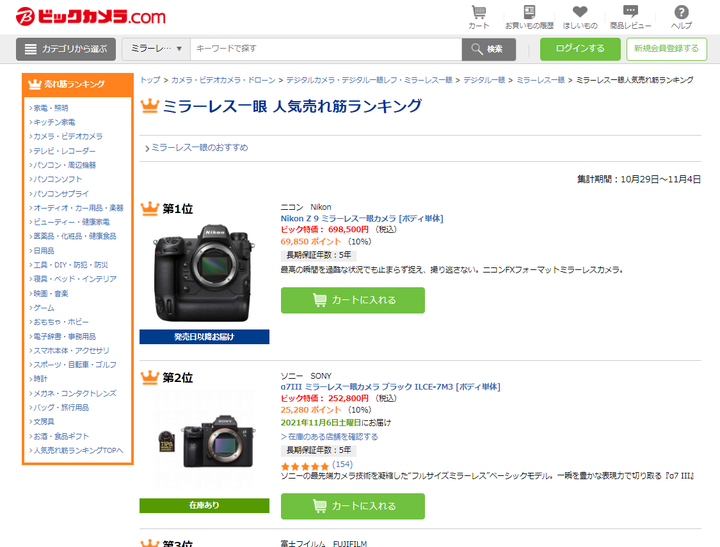This screenshot has width=720, height=547.
Task: Open α7III ILCE-7M3 product title link
Action: 390,387
